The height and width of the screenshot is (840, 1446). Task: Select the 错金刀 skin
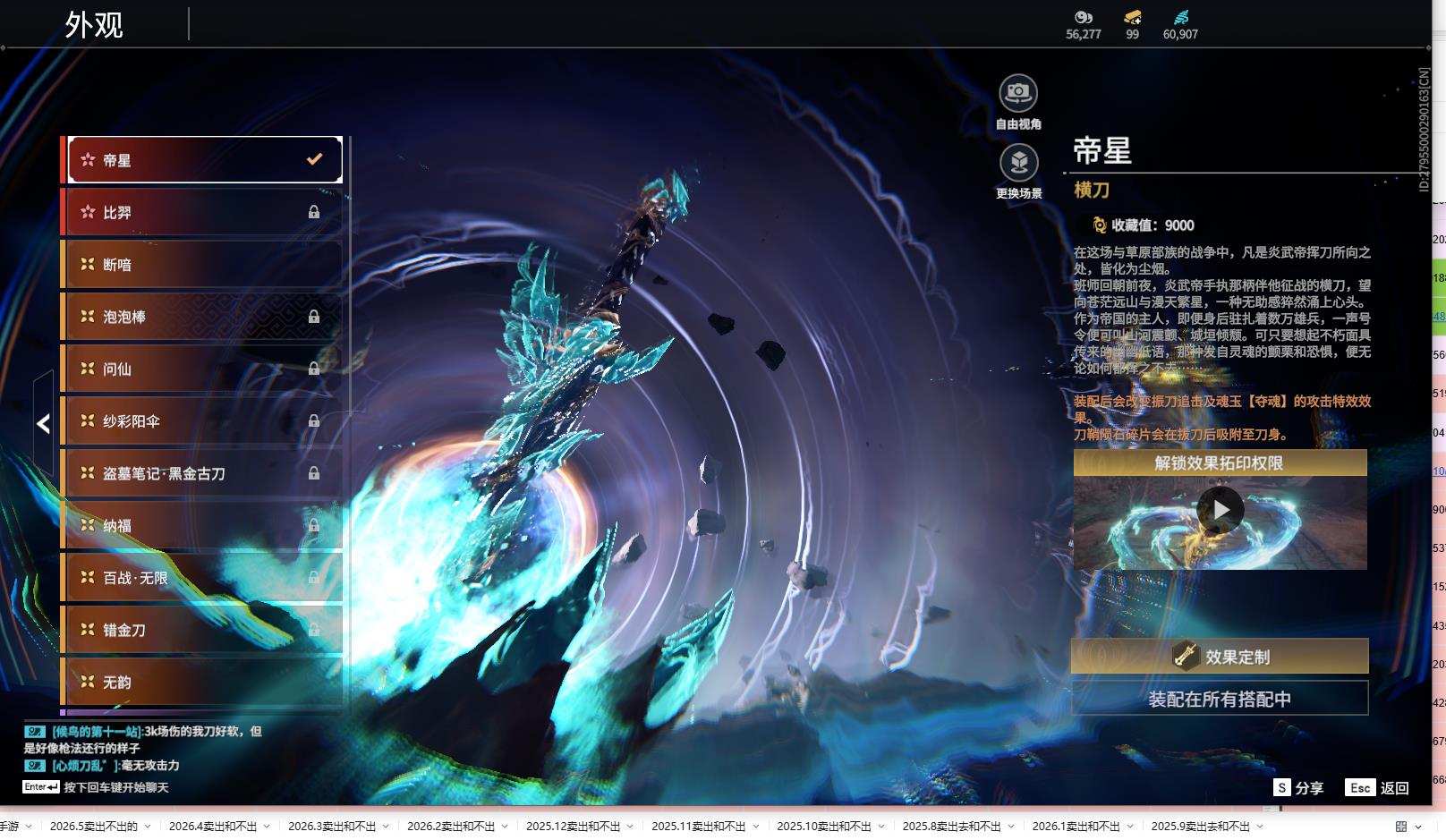205,630
